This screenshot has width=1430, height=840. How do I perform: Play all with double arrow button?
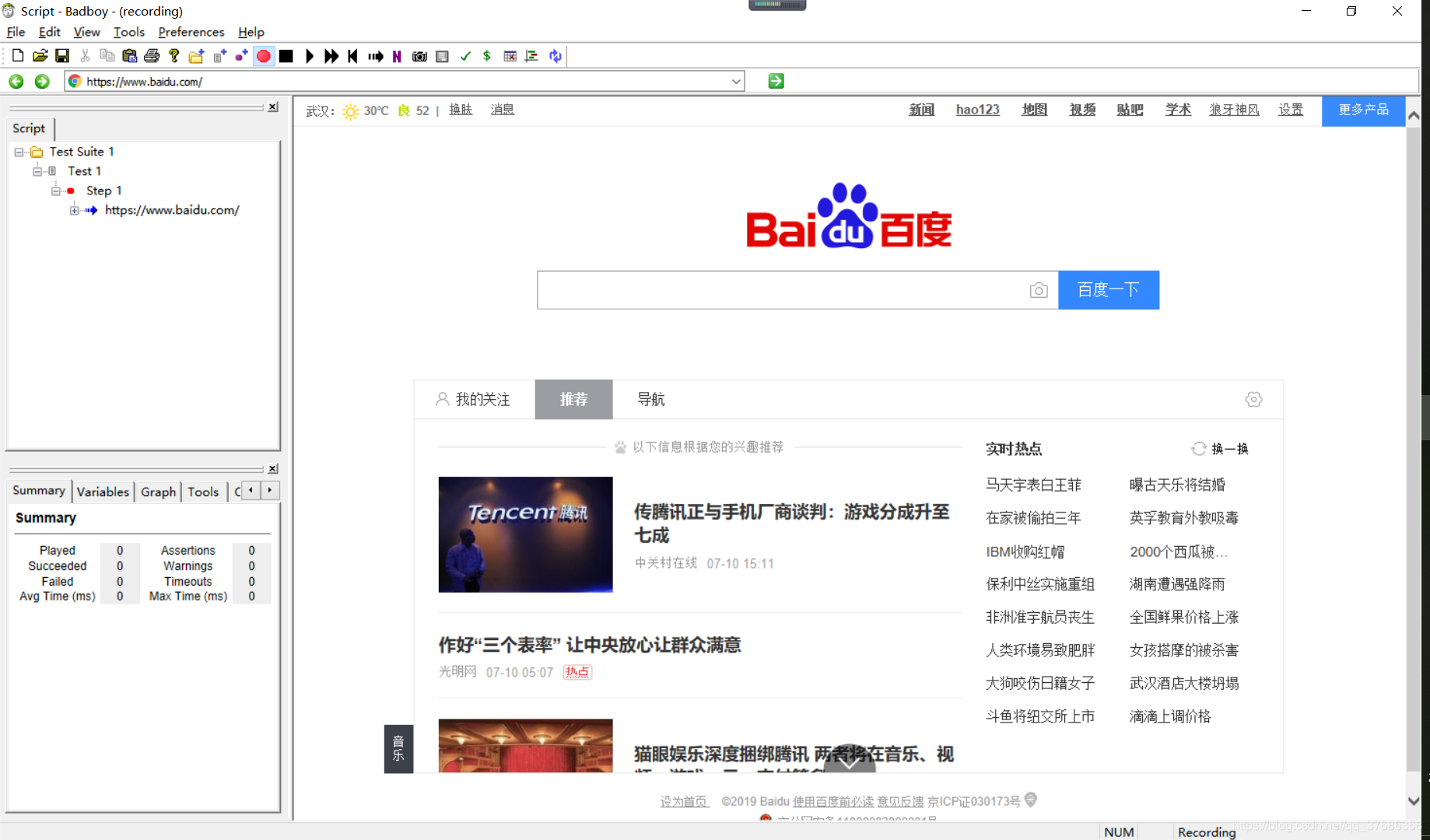[x=331, y=56]
